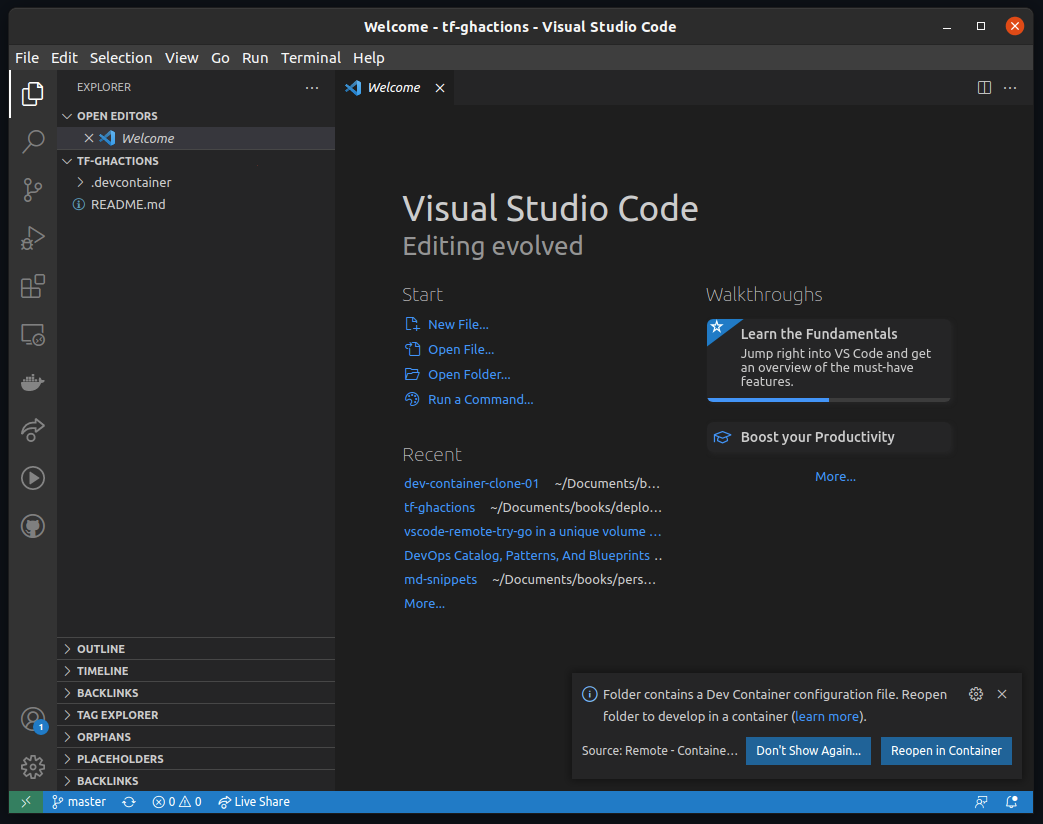Image resolution: width=1043 pixels, height=824 pixels.
Task: Click More... under Recent list
Action: click(424, 604)
